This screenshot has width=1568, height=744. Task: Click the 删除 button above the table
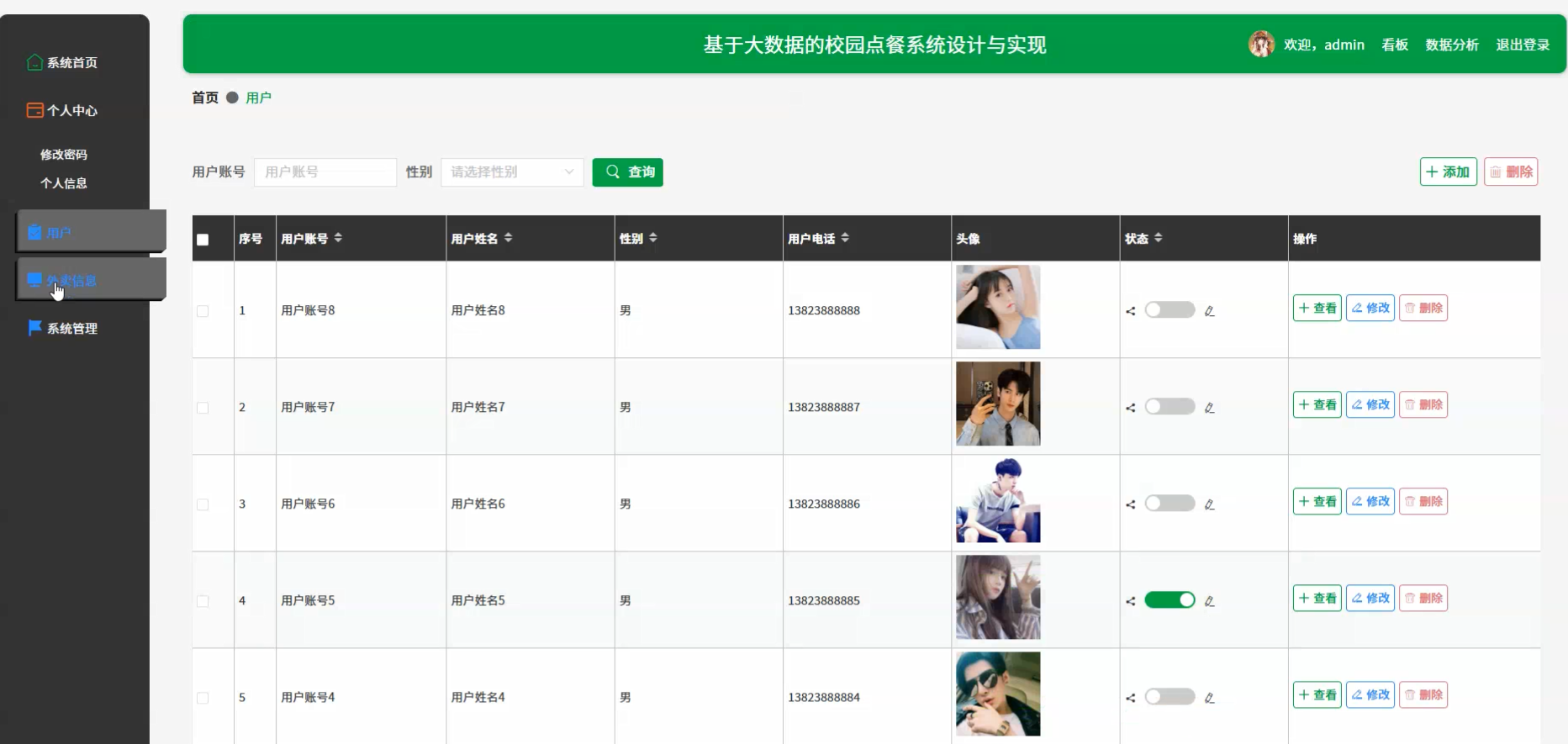[1511, 171]
